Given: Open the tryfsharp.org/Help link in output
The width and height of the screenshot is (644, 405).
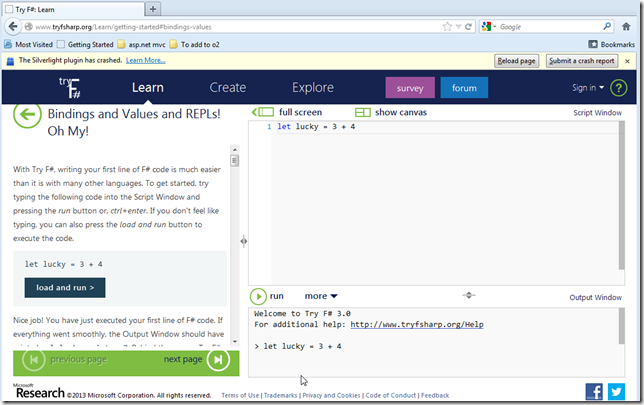Looking at the screenshot, I should (x=417, y=324).
